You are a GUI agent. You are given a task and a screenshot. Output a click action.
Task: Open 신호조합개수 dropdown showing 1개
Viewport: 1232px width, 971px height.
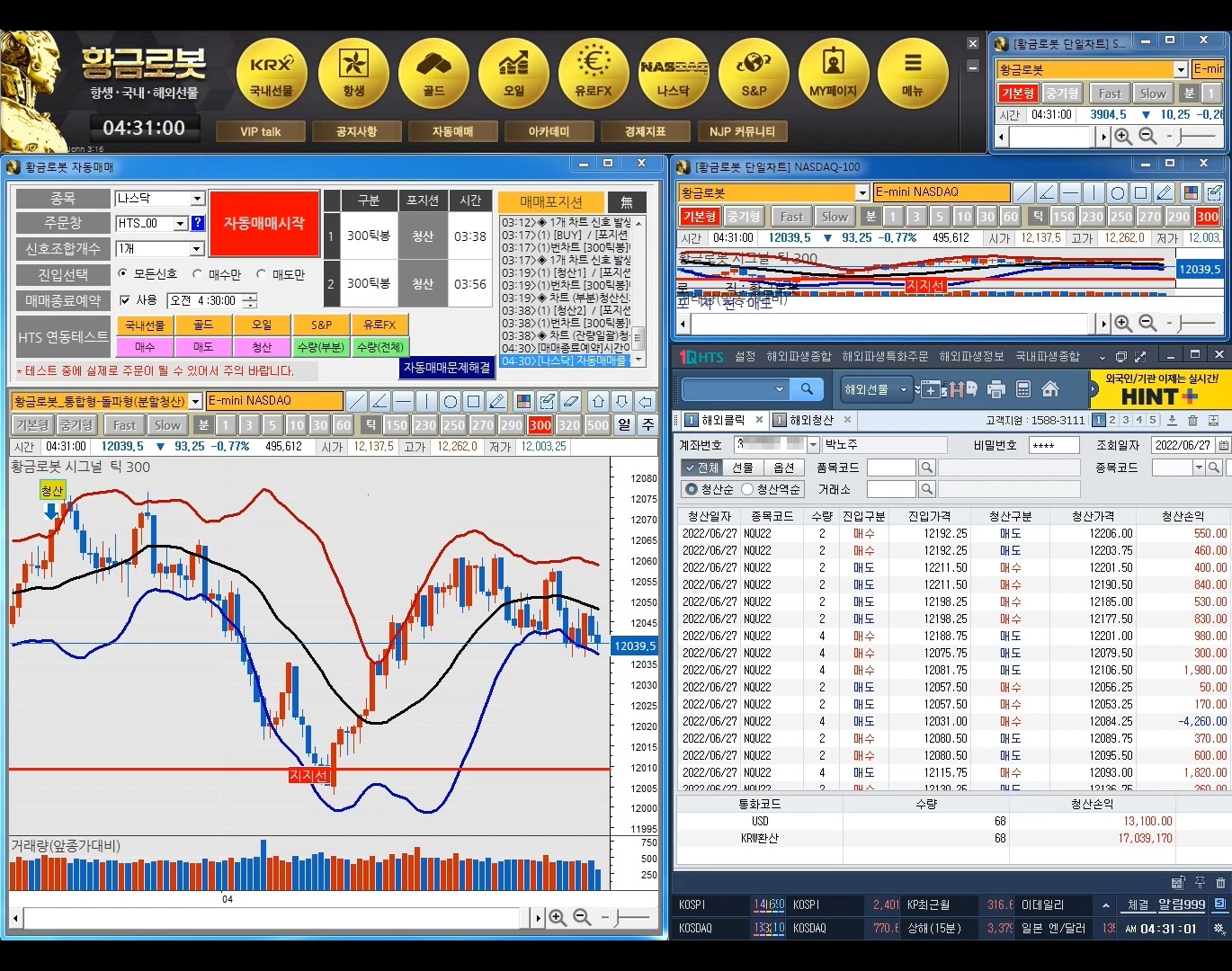(198, 249)
